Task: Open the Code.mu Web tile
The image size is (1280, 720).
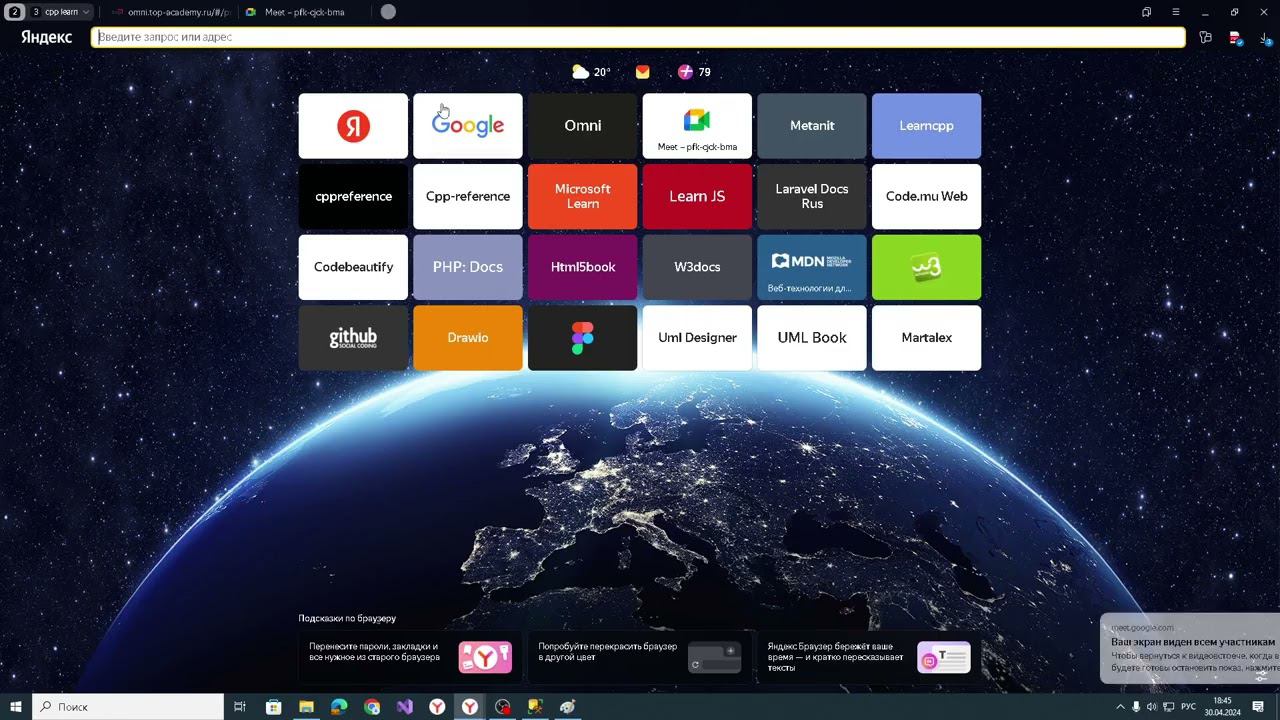Action: 927,197
